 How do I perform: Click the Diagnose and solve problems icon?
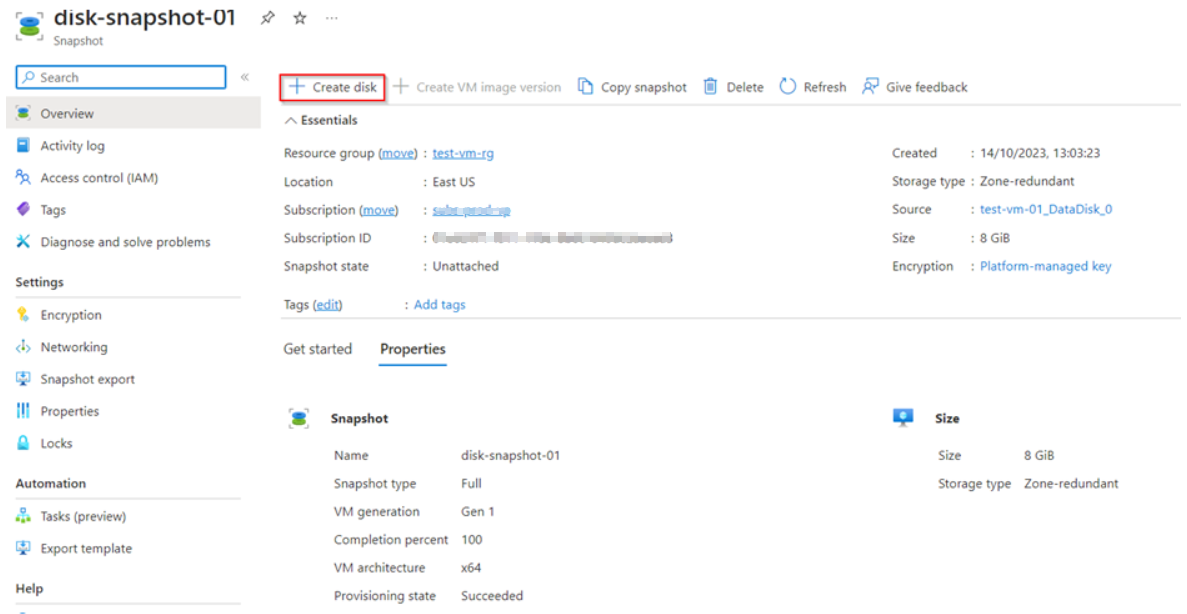tap(23, 242)
